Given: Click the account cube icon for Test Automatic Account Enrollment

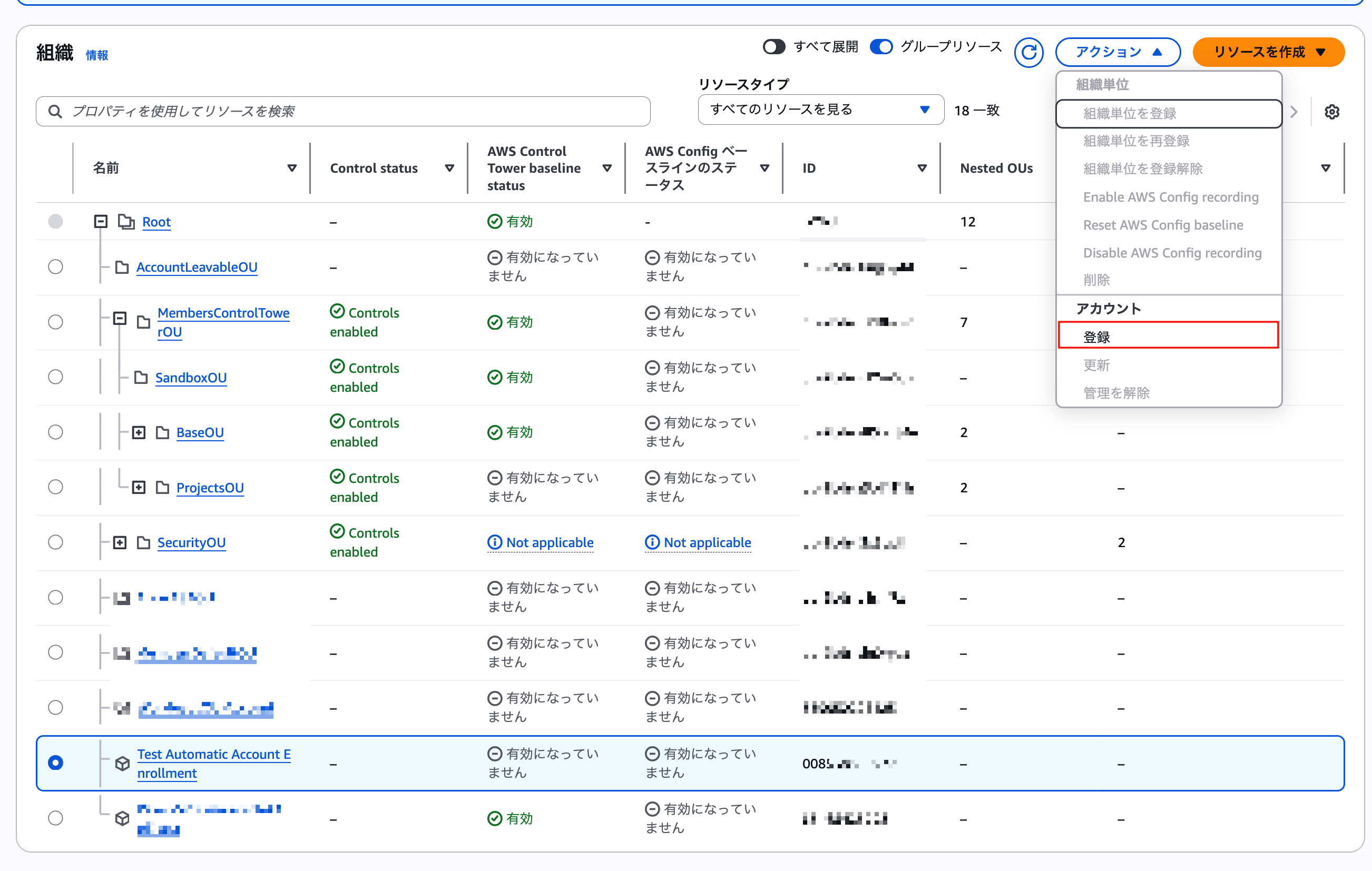Looking at the screenshot, I should [x=122, y=764].
